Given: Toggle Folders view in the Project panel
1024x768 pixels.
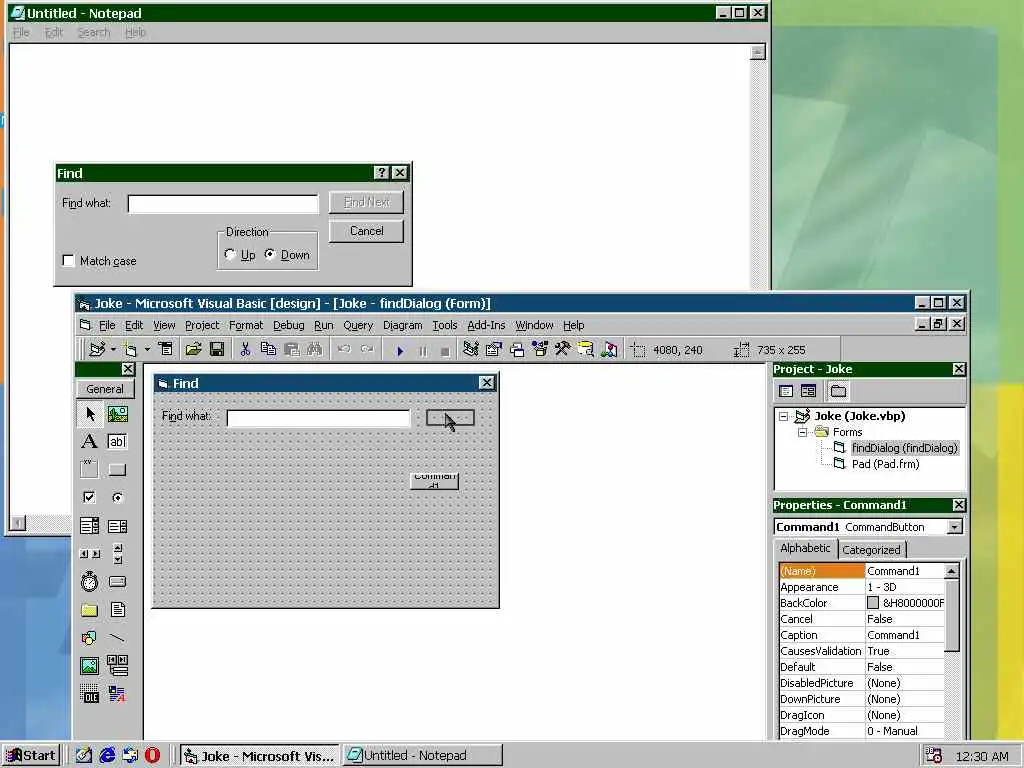Looking at the screenshot, I should click(x=838, y=391).
